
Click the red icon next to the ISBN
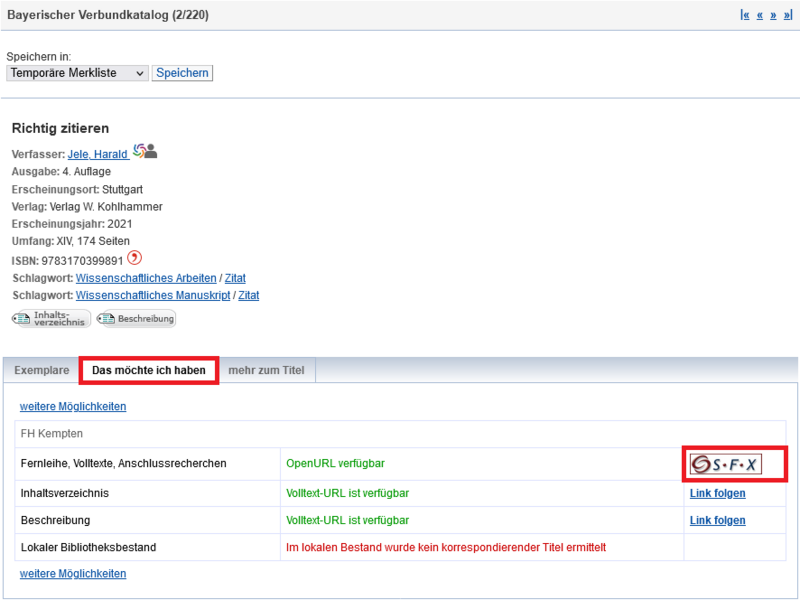[x=135, y=259]
